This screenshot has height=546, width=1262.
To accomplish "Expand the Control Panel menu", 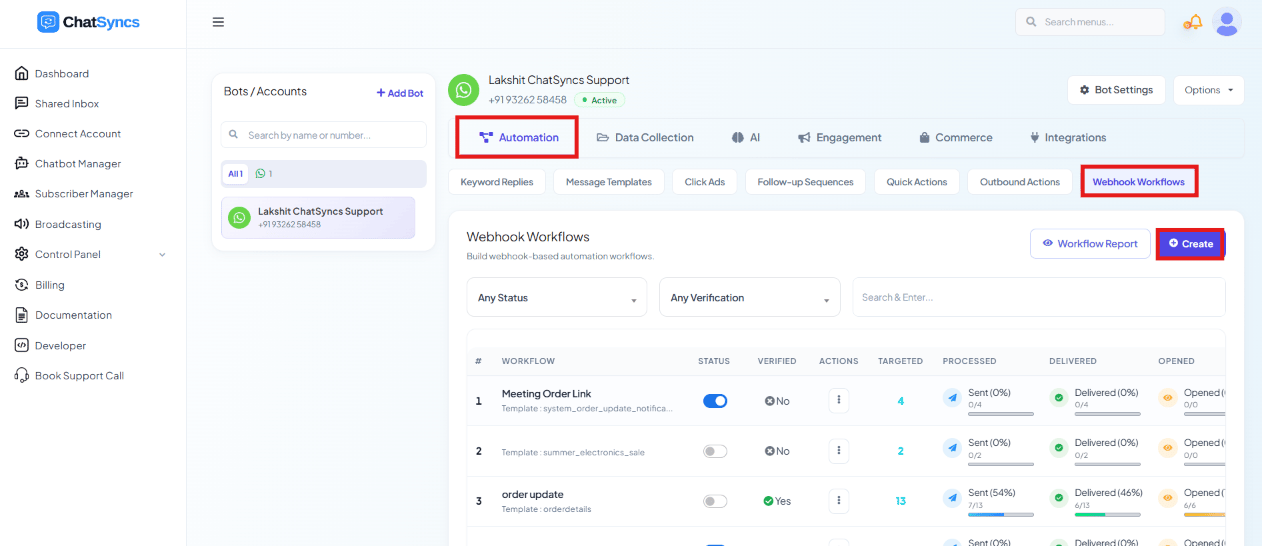I will coord(90,254).
